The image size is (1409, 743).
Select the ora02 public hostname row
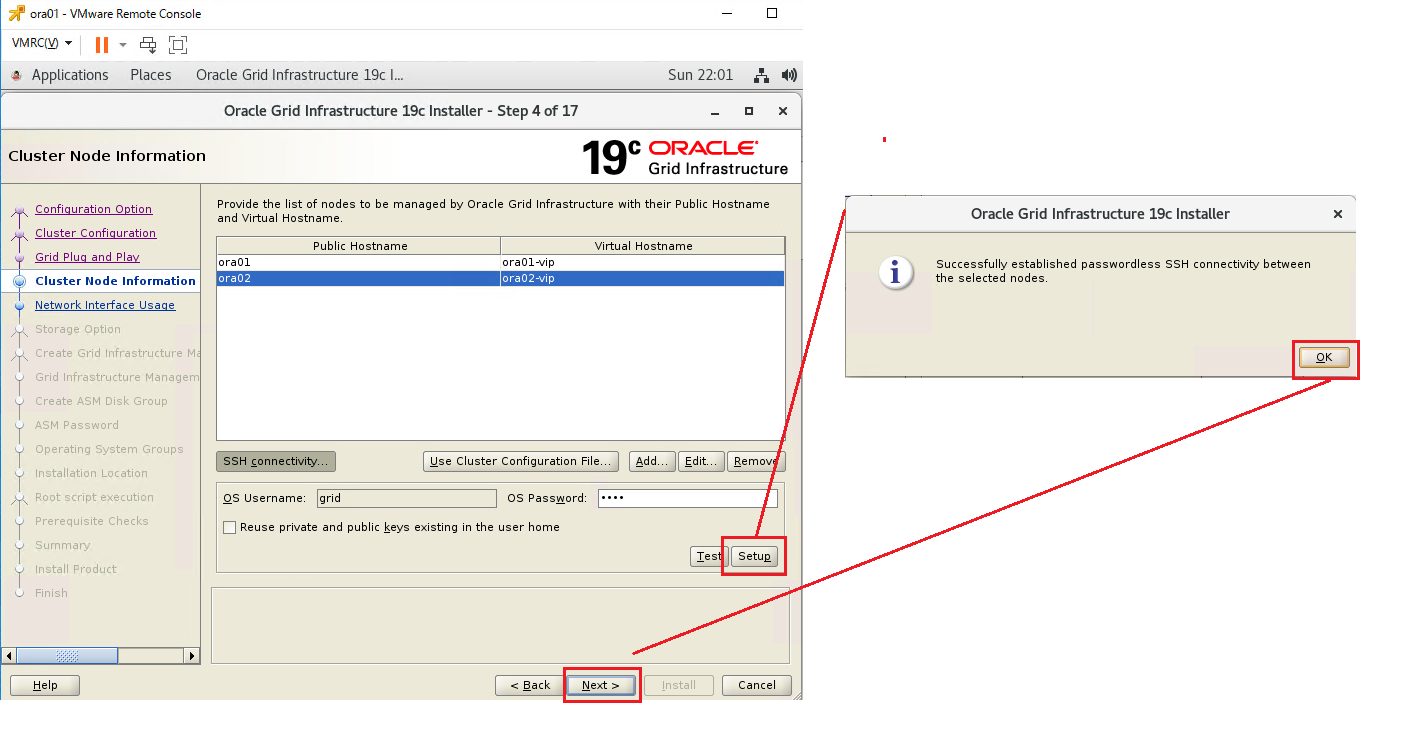point(359,278)
